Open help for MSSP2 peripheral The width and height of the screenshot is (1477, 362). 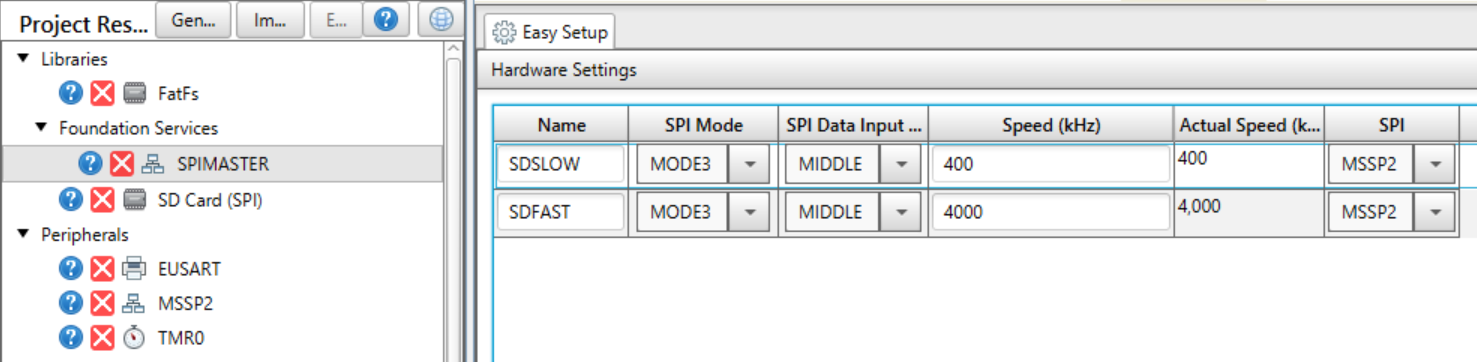point(70,303)
